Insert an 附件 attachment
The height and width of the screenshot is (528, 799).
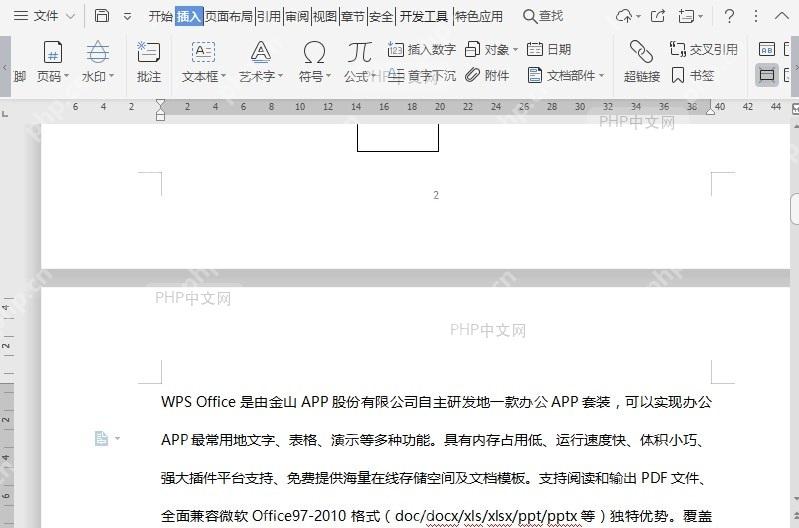(x=487, y=75)
